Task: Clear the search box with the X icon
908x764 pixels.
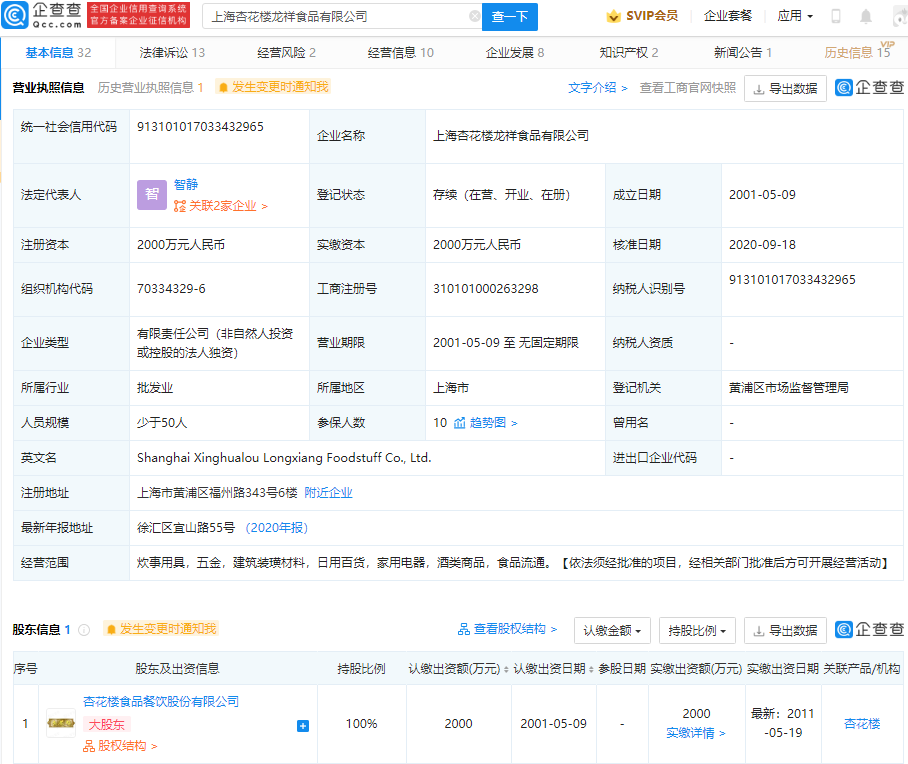Action: pyautogui.click(x=474, y=16)
